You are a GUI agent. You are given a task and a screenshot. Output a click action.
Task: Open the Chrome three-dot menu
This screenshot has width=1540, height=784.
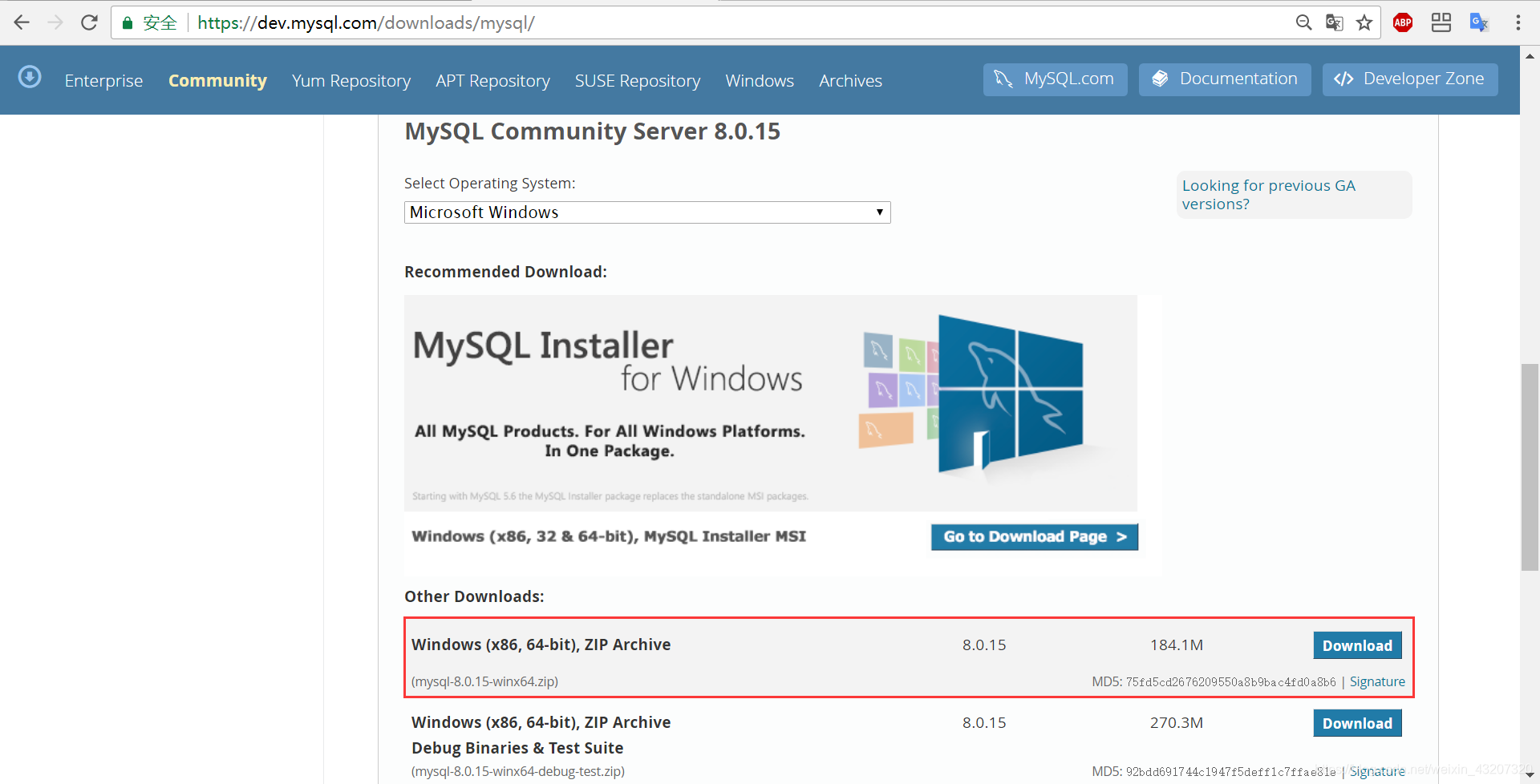[1518, 22]
